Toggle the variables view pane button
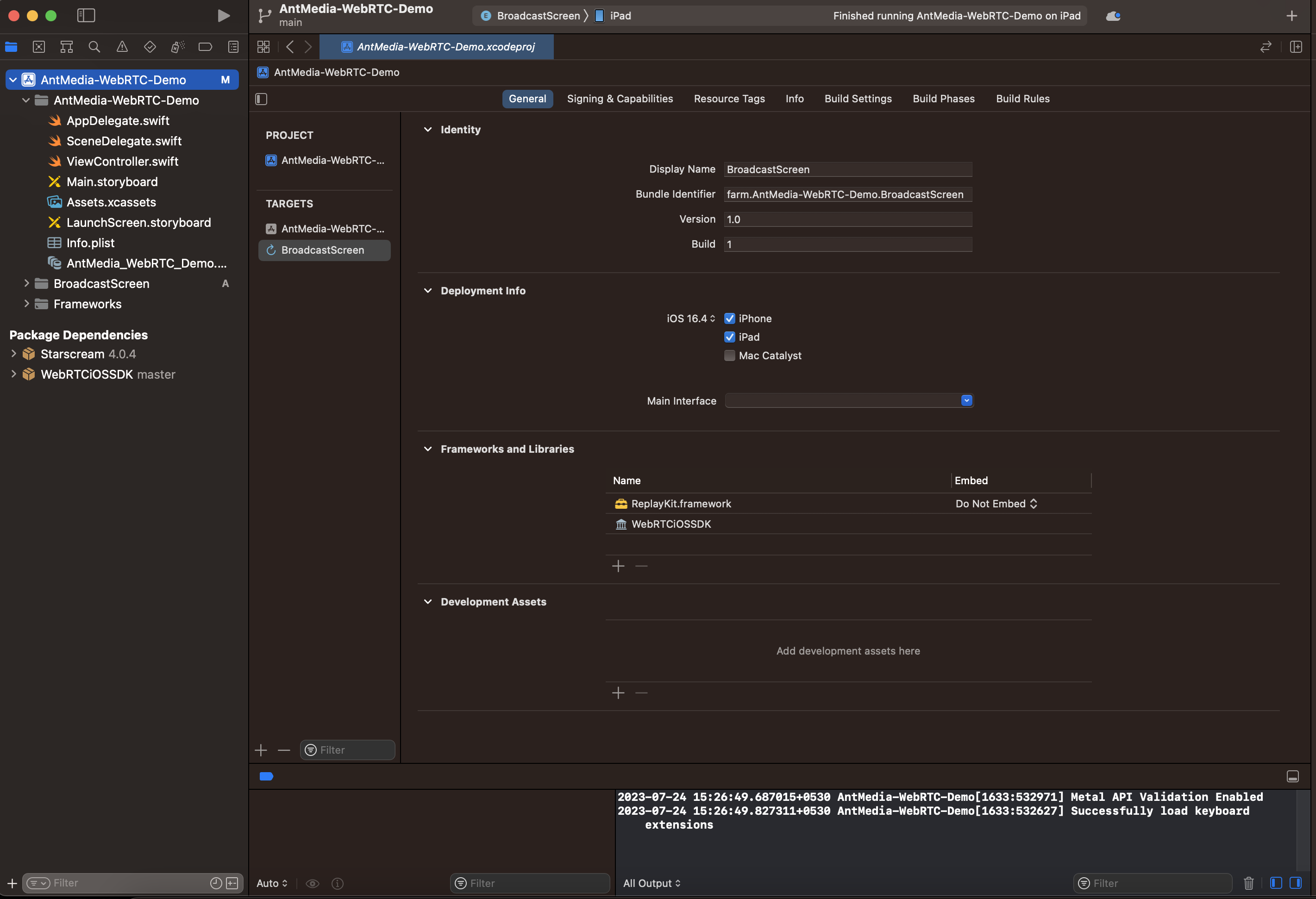The height and width of the screenshot is (899, 1316). 1276,883
